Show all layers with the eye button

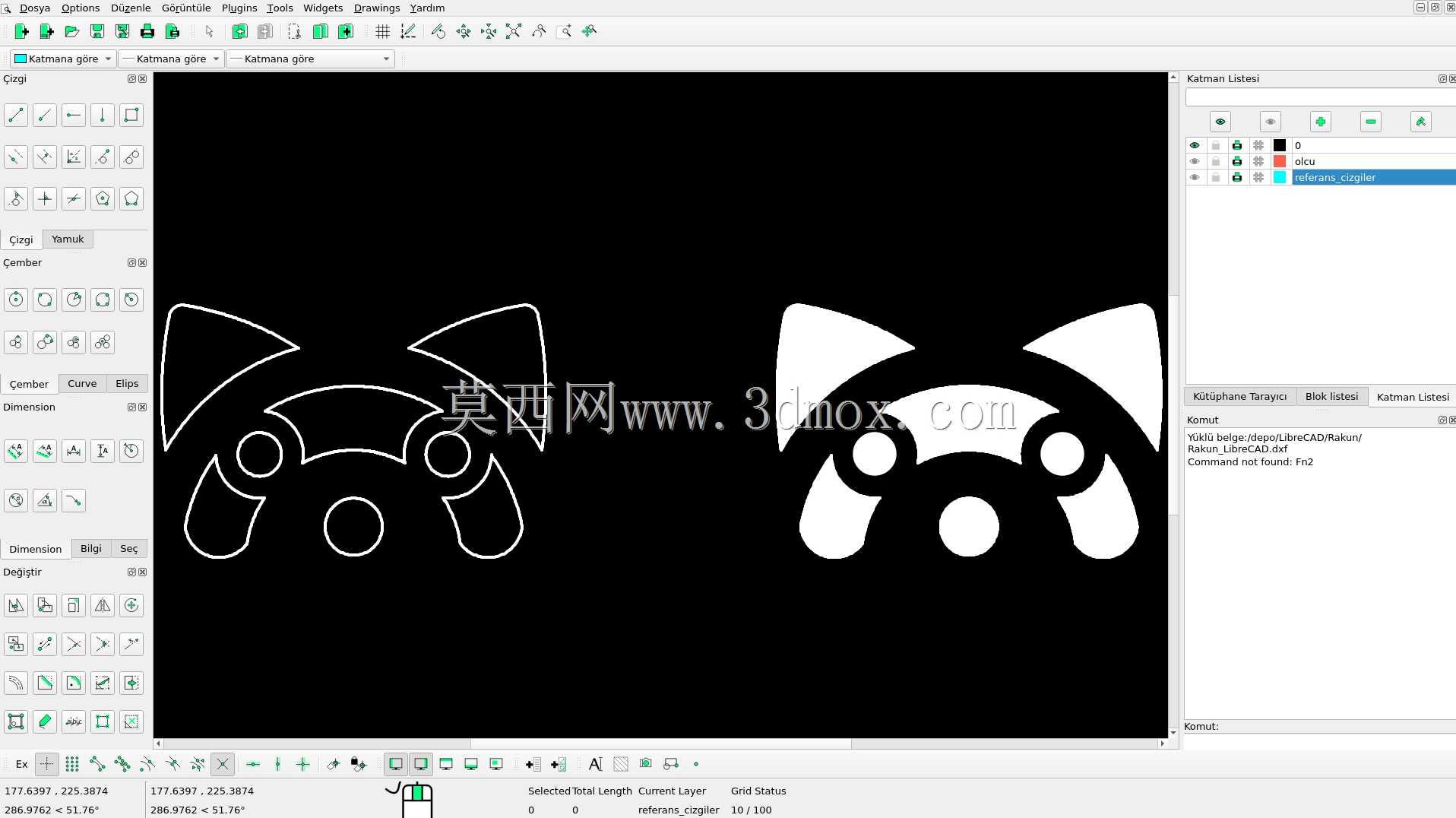[1220, 122]
